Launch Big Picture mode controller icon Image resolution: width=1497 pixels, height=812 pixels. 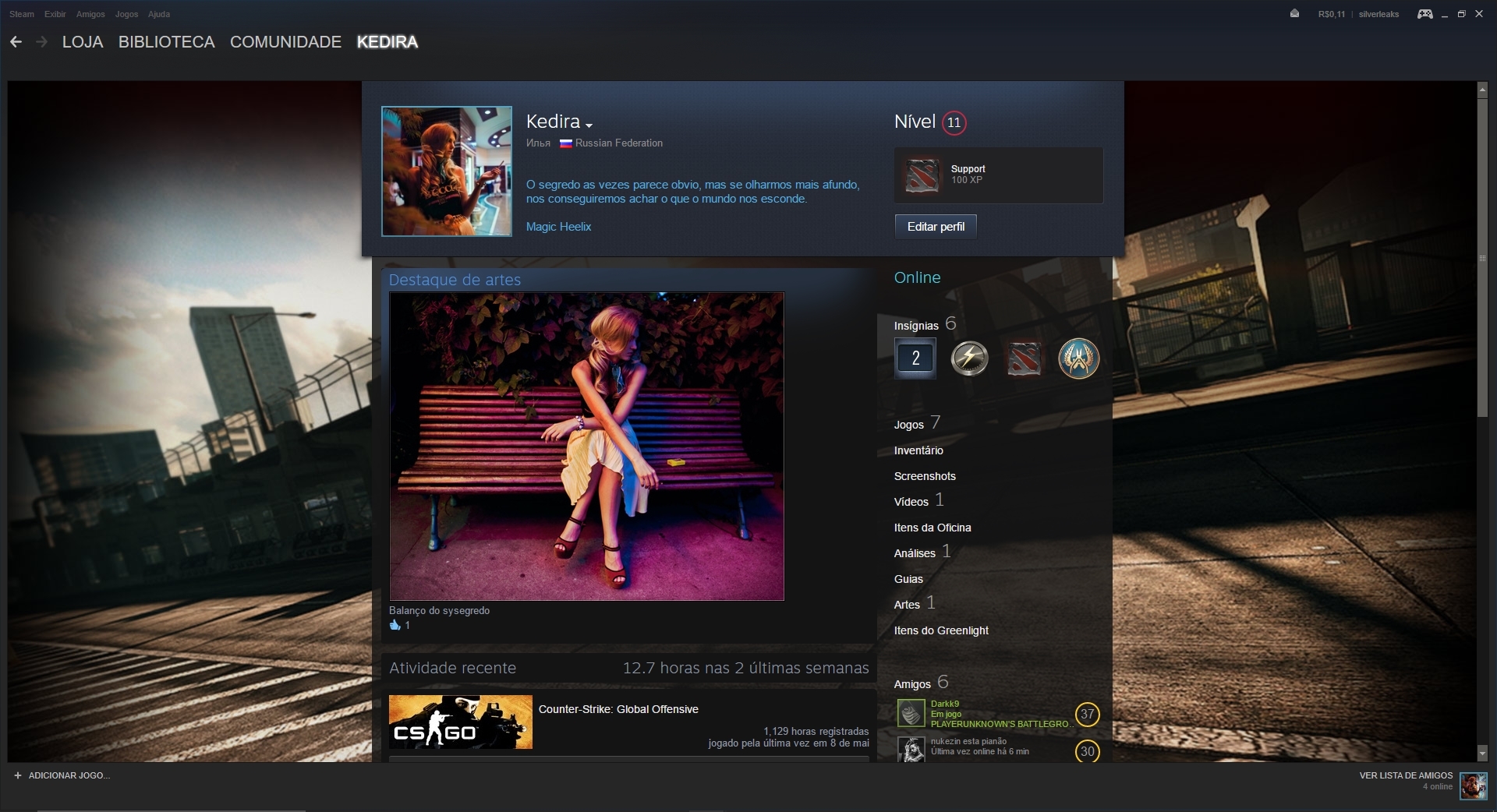click(x=1424, y=14)
